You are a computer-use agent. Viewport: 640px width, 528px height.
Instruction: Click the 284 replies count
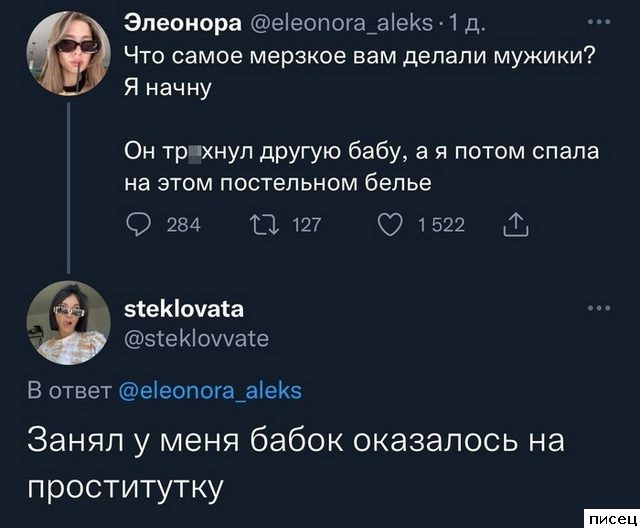pos(182,226)
